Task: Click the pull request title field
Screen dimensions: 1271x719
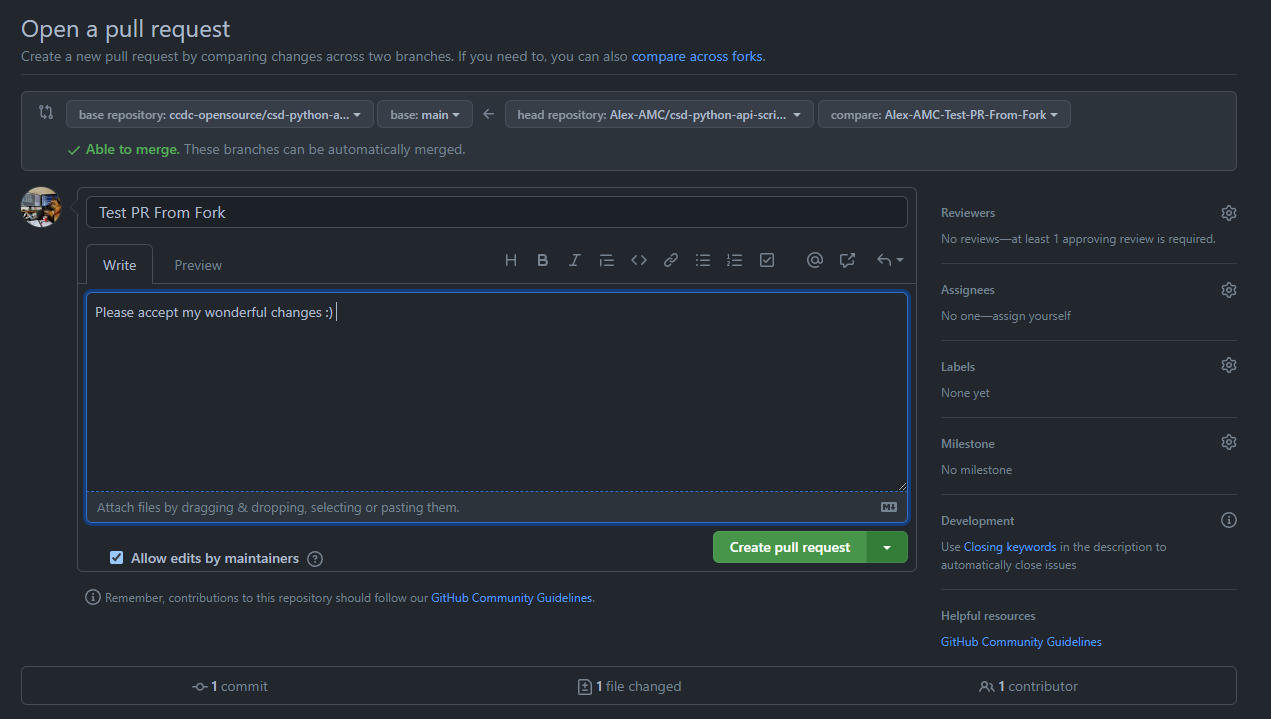Action: [x=497, y=213]
